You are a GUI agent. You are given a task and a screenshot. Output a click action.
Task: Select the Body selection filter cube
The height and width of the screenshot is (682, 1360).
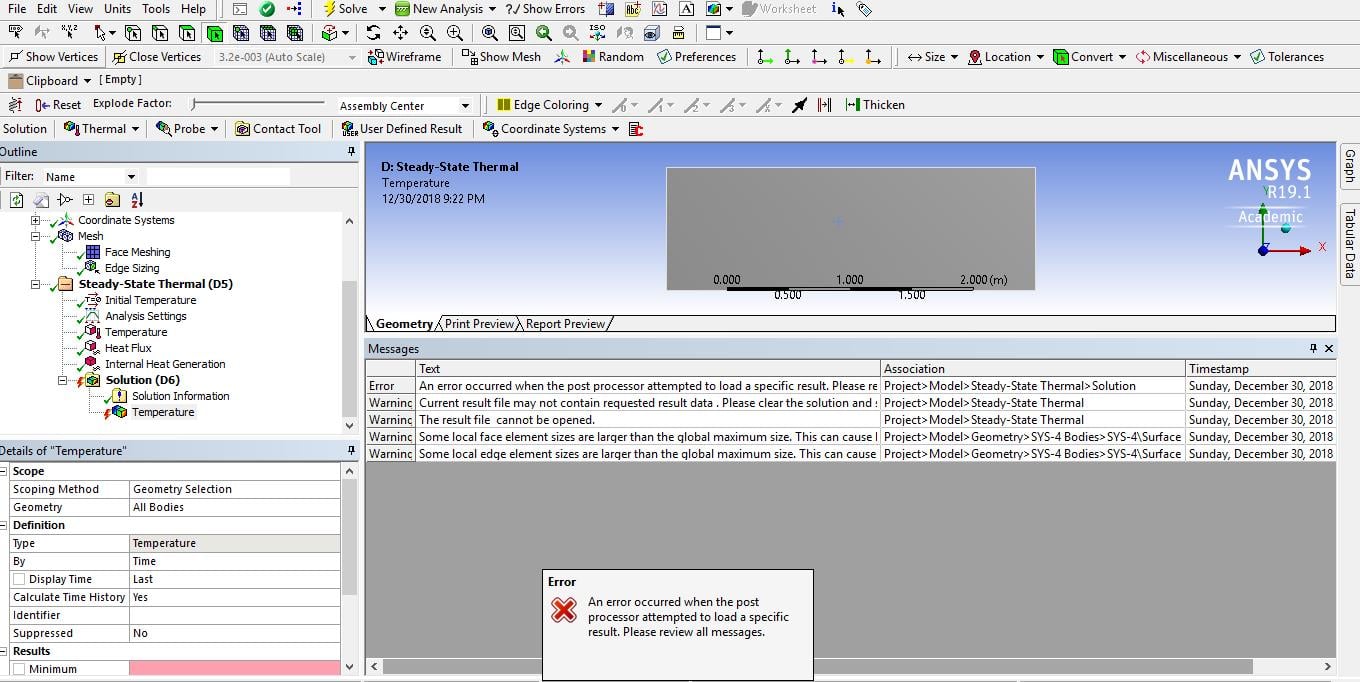pyautogui.click(x=214, y=33)
